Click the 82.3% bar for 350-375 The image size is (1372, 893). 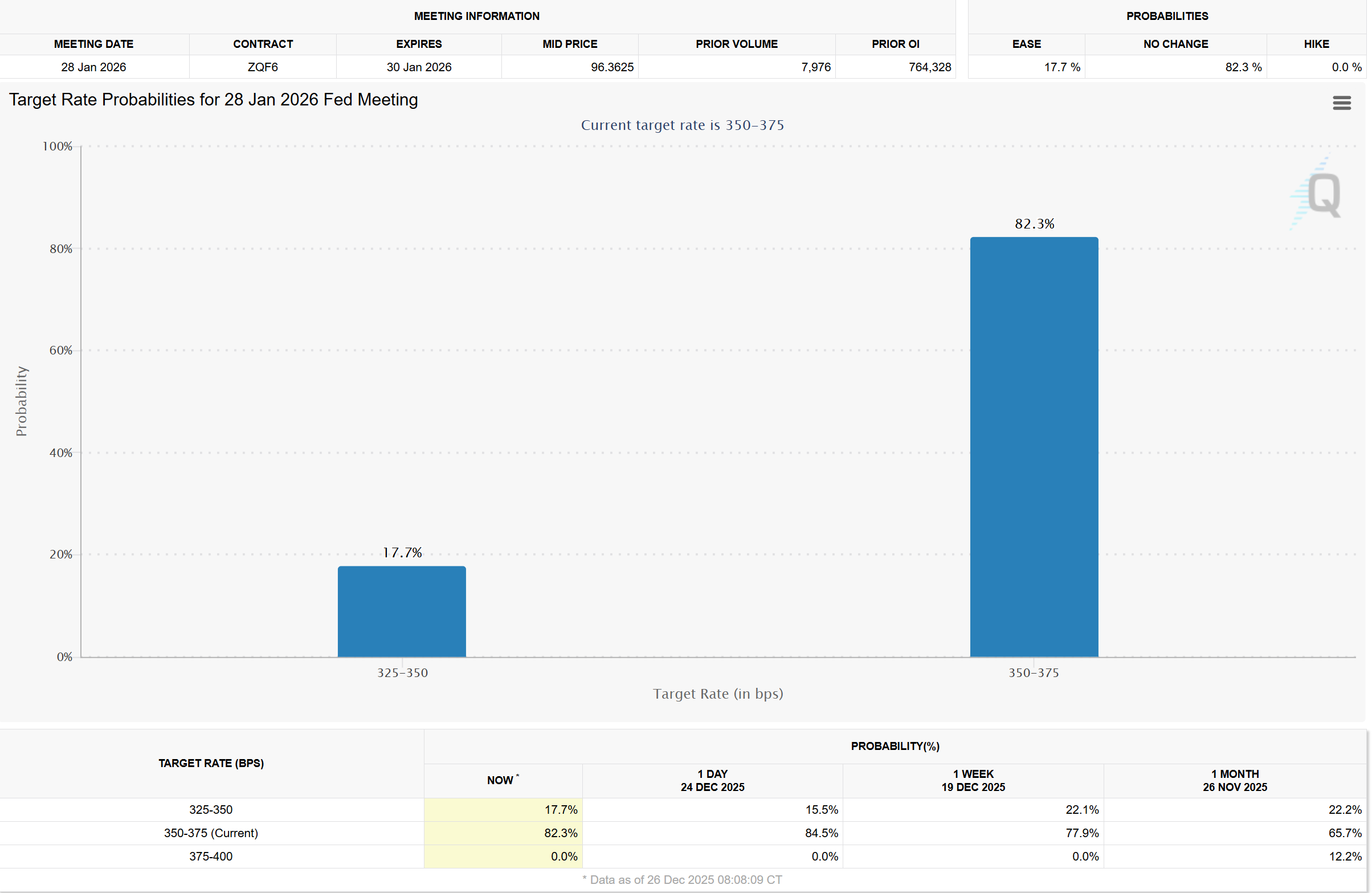click(x=1034, y=447)
